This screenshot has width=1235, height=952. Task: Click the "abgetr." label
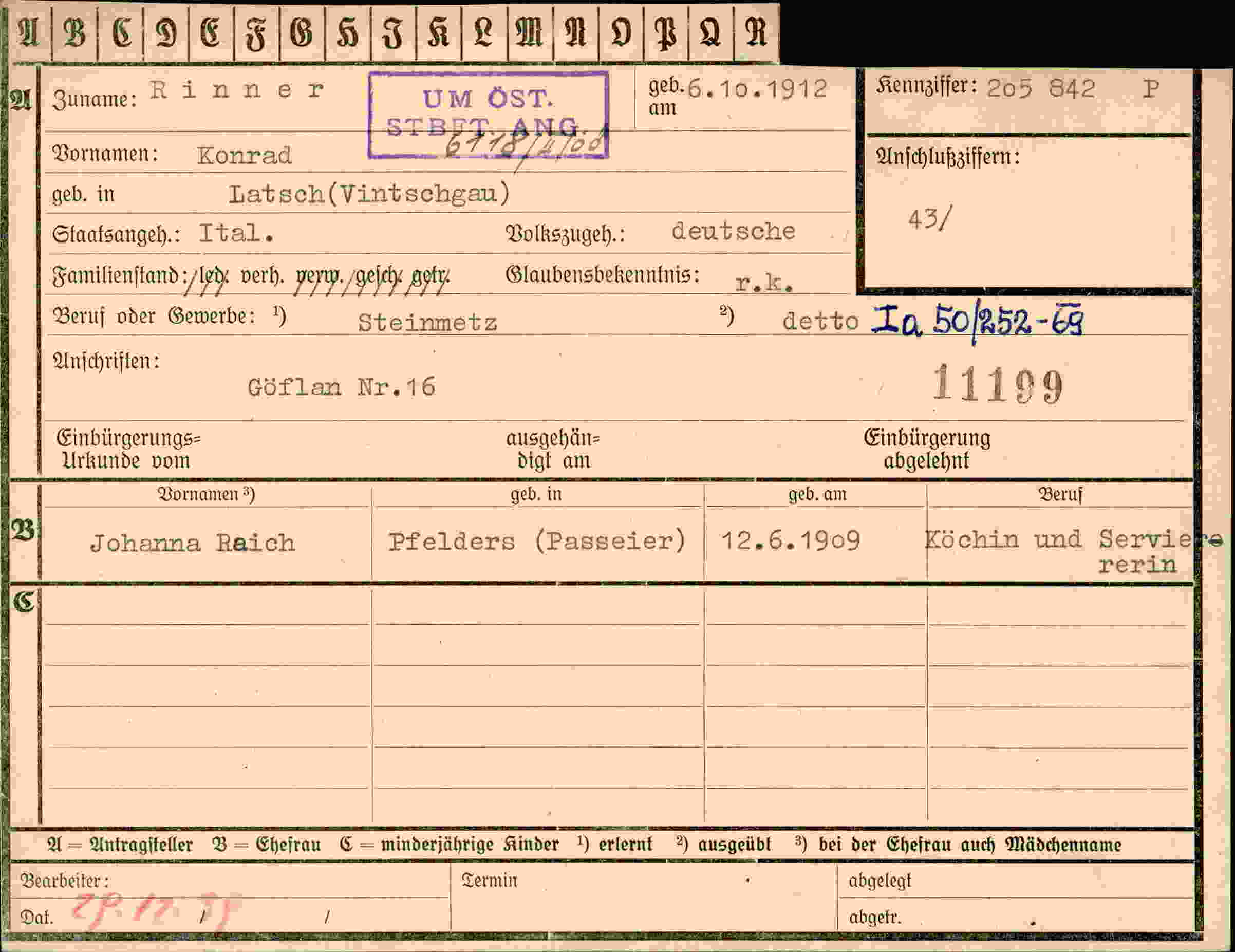875,917
